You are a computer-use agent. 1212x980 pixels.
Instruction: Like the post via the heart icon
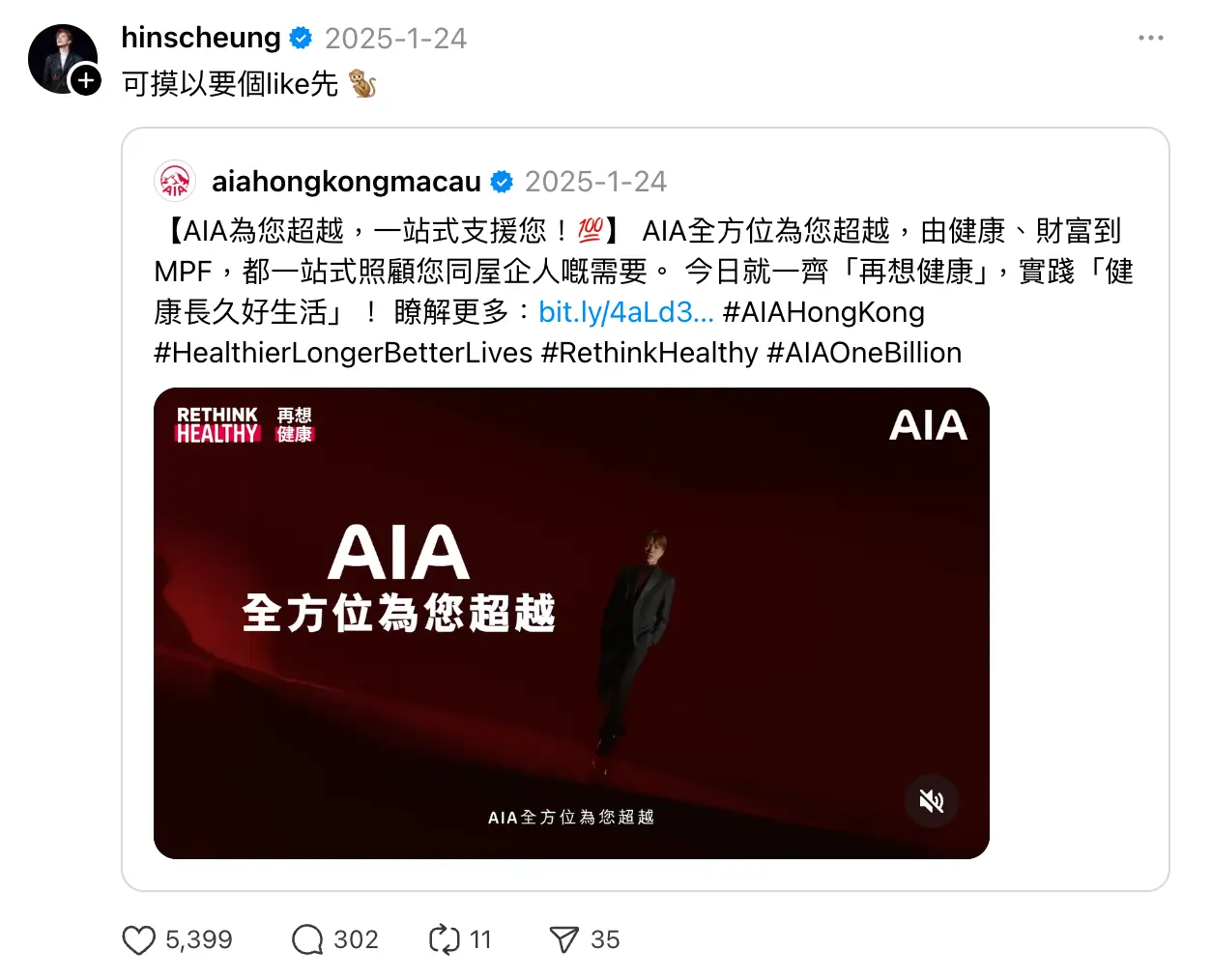(138, 939)
